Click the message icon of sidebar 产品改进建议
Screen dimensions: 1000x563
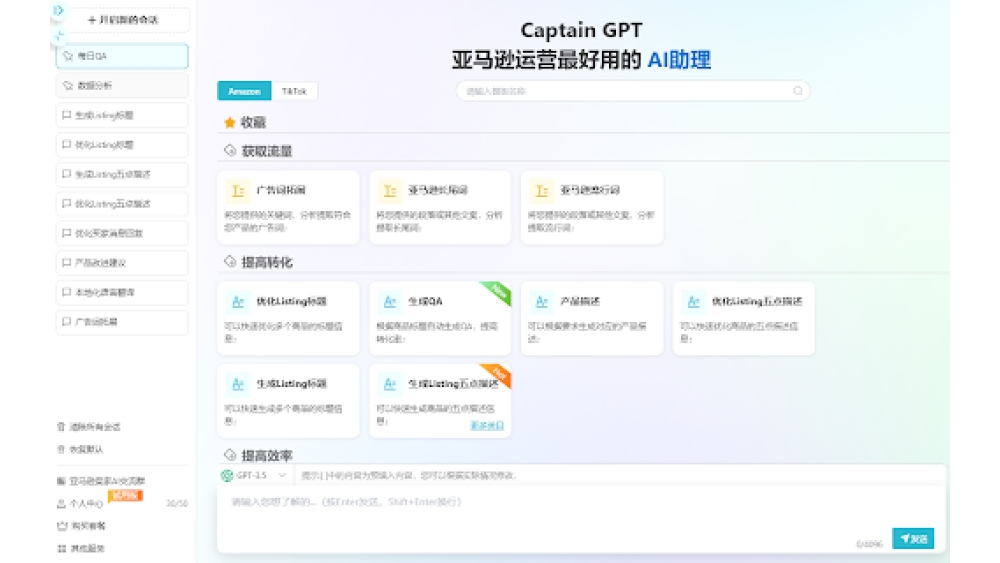coord(66,263)
